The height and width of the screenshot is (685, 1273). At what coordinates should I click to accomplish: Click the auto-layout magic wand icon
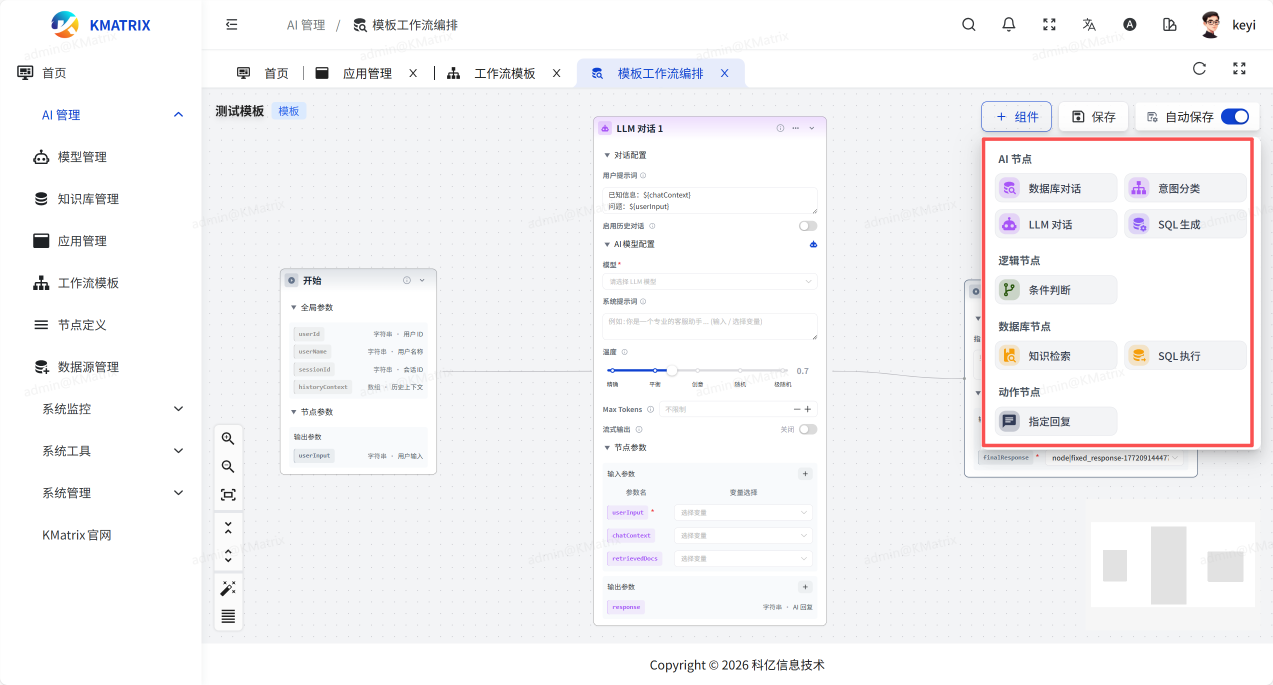click(228, 588)
